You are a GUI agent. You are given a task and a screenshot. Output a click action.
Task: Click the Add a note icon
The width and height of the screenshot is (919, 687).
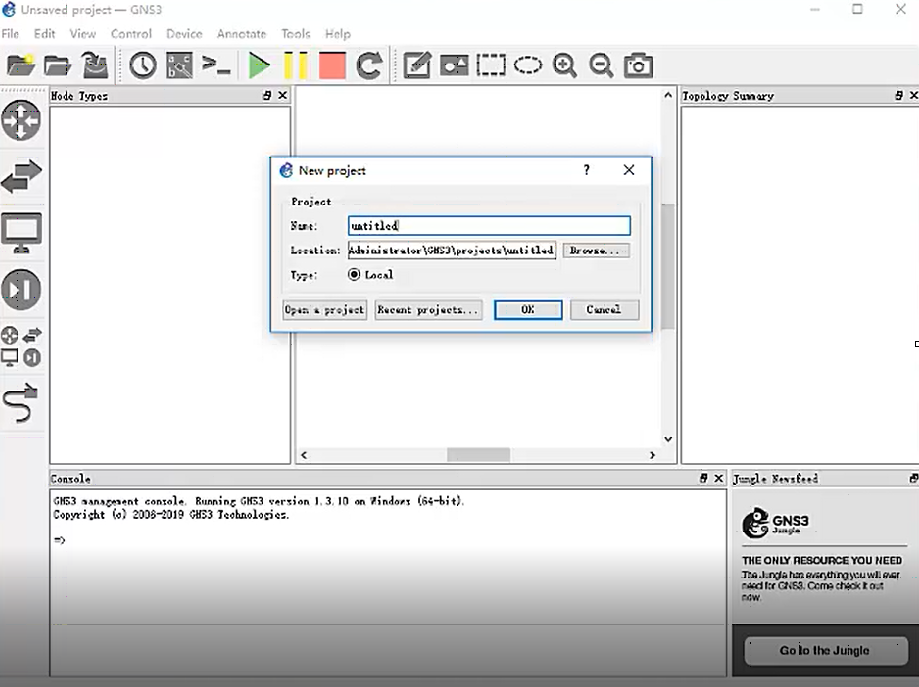coord(417,65)
